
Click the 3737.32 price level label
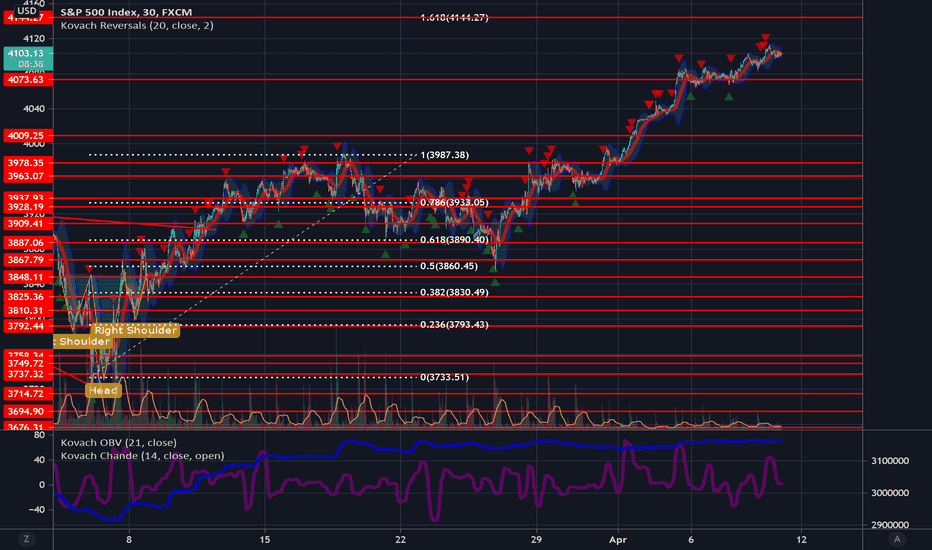pos(28,374)
